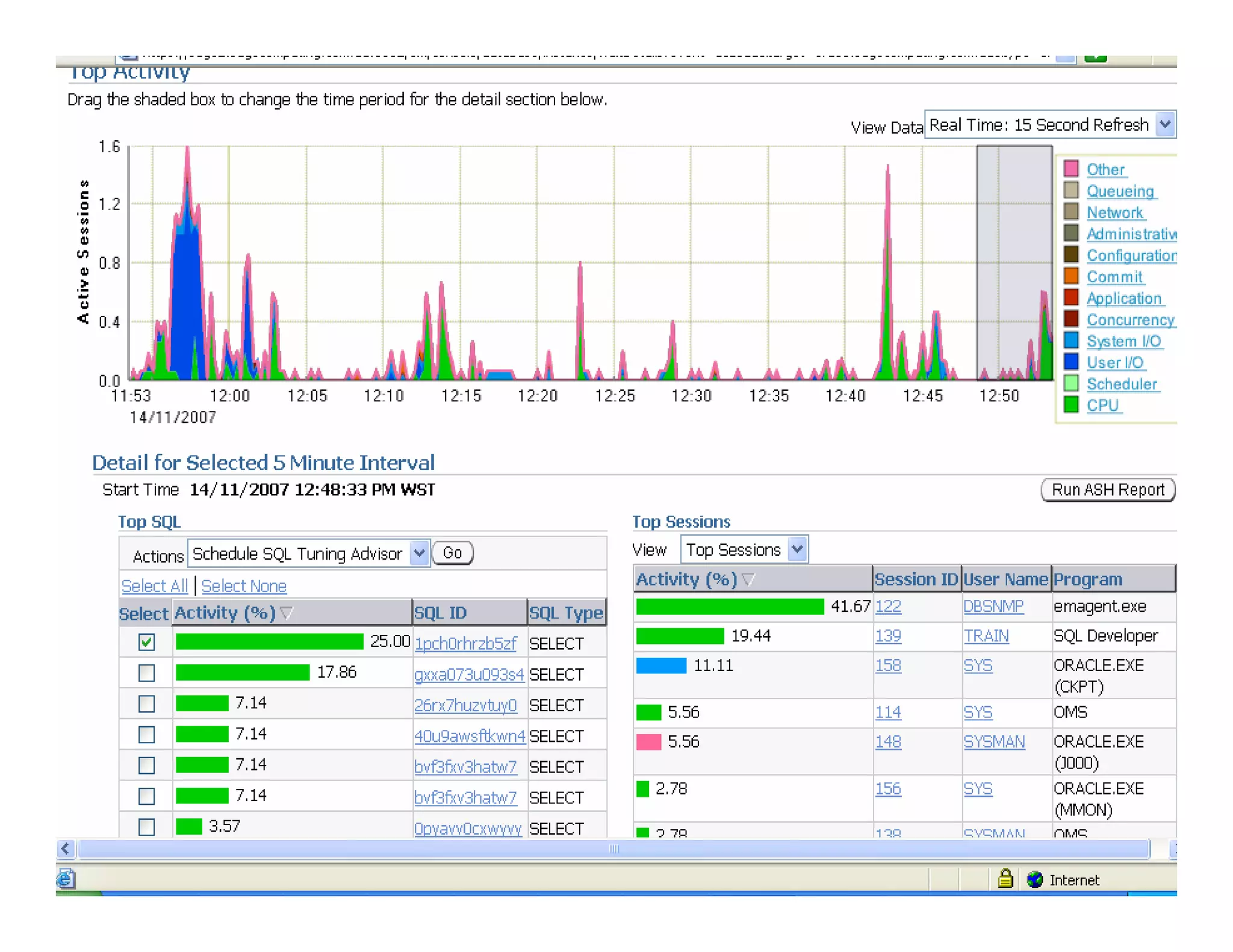
Task: Check the checkbox for SQL gxxa073u093s4
Action: (x=146, y=673)
